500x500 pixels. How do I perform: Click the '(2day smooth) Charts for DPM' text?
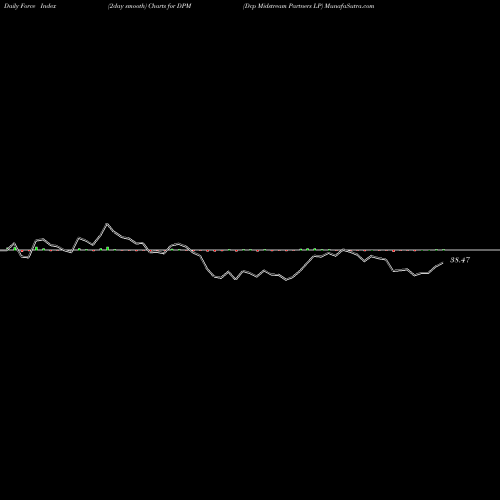pos(149,6)
